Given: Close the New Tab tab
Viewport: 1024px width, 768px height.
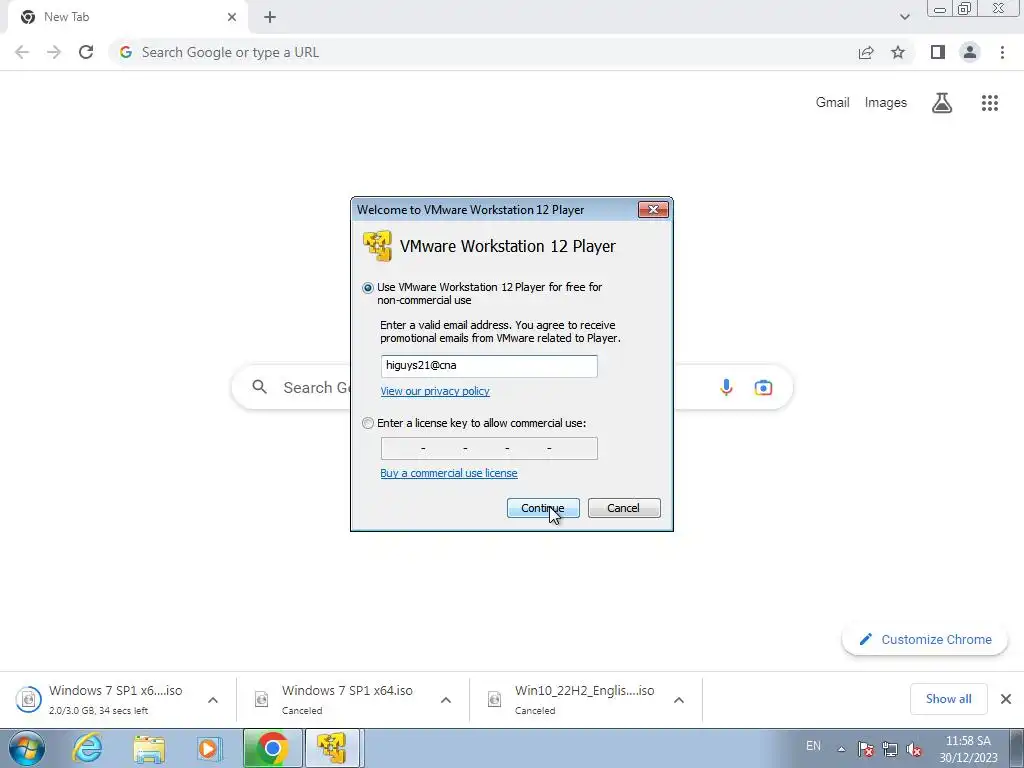Looking at the screenshot, I should [232, 17].
